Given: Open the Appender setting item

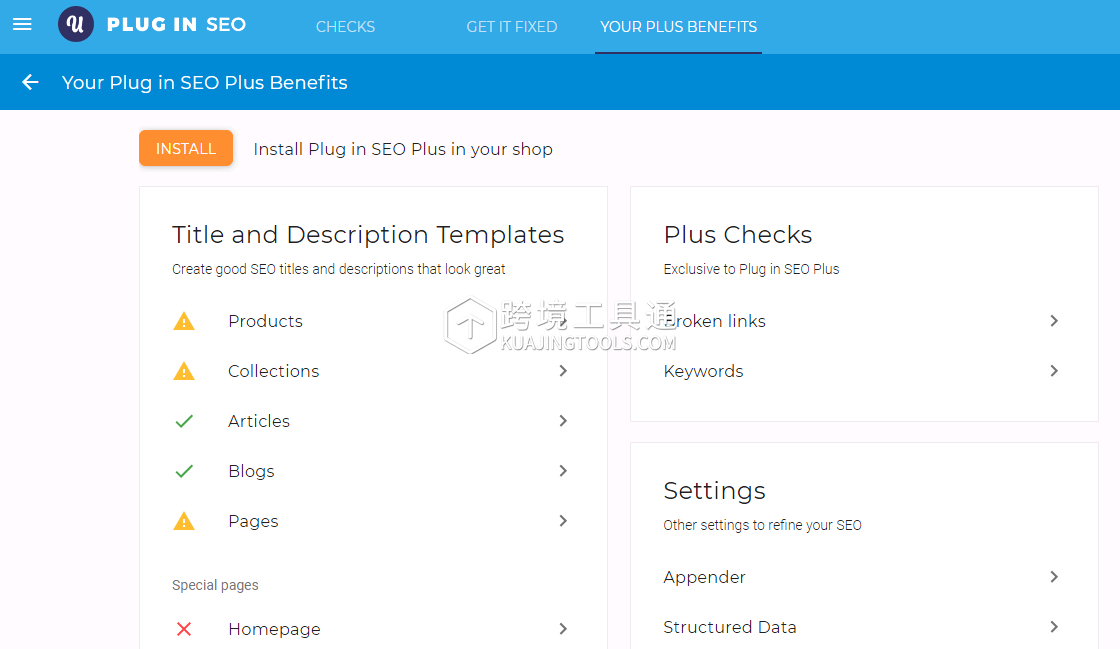Looking at the screenshot, I should (x=704, y=577).
